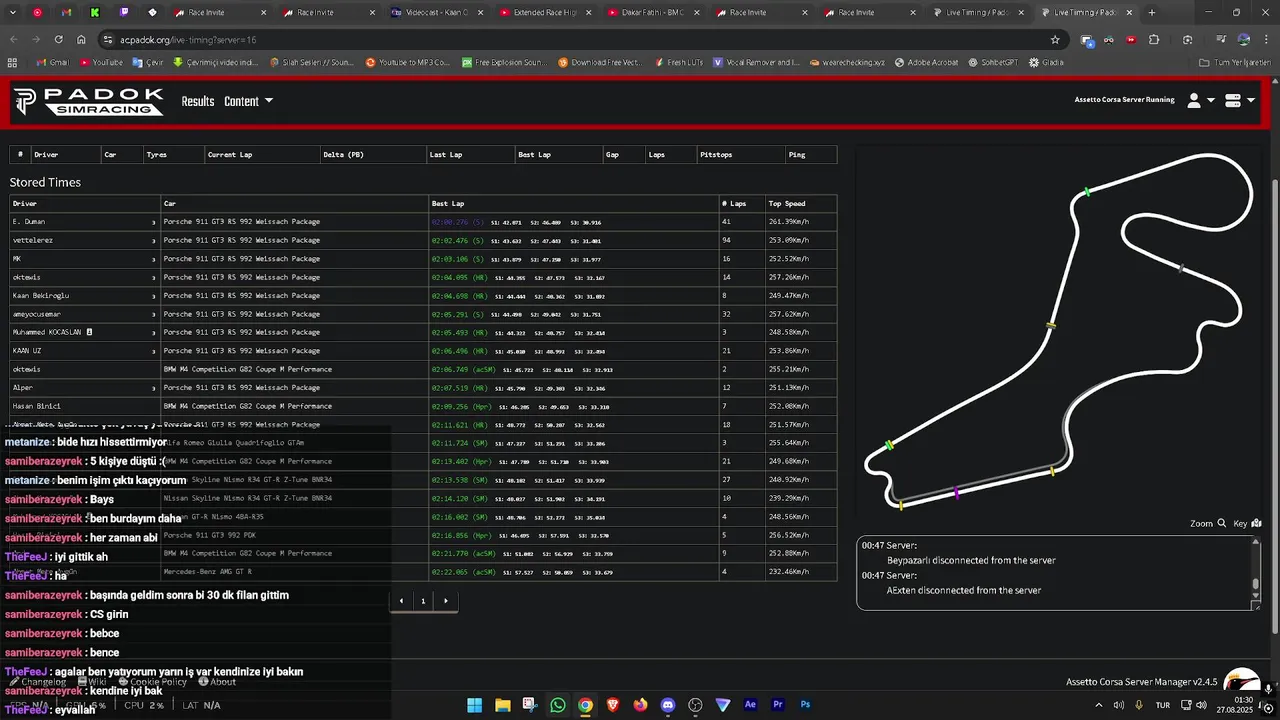Screen dimensions: 1280x720
Task: Open After Effects from taskbar
Action: click(x=750, y=705)
